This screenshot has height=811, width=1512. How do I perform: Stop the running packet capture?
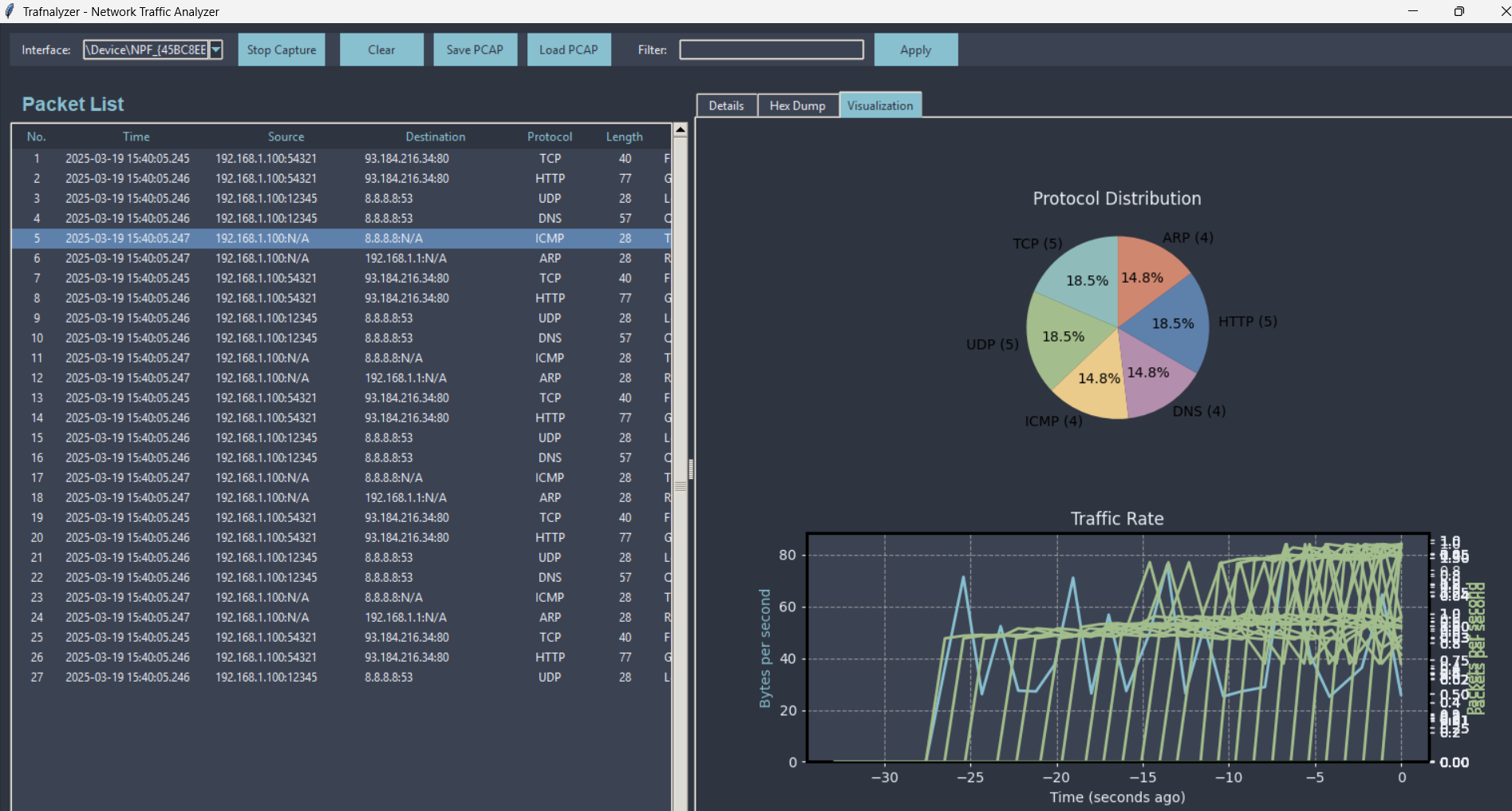[282, 49]
